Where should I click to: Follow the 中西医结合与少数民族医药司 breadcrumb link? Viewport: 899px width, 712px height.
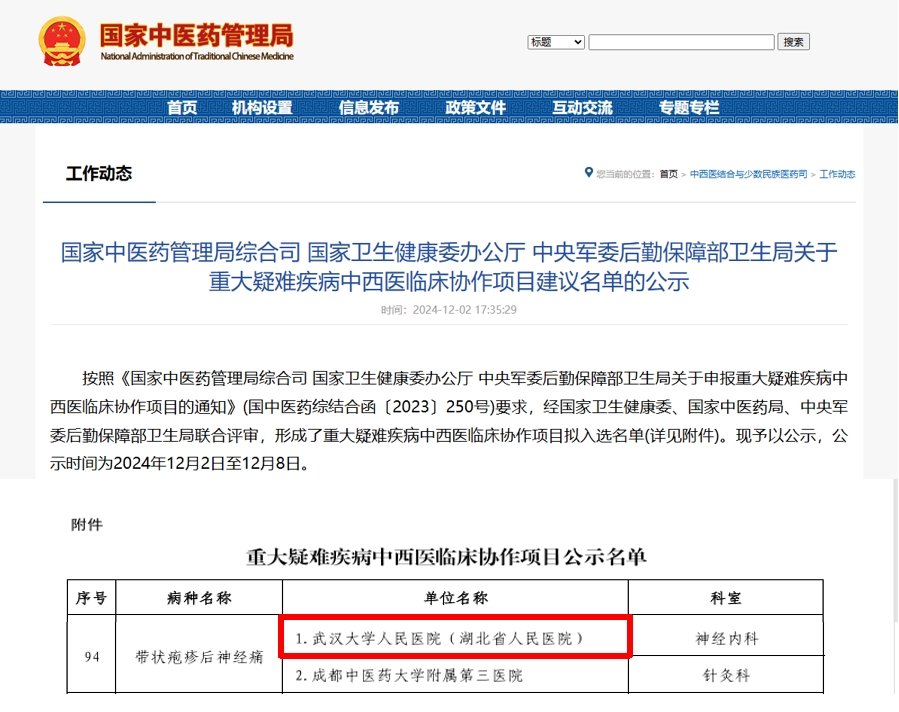tap(748, 174)
